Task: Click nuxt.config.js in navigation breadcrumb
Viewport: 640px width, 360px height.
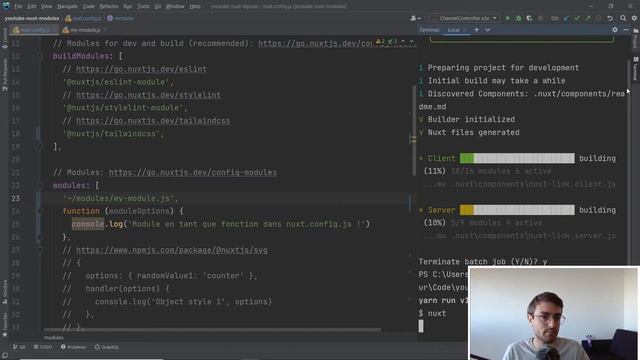Action: point(84,18)
